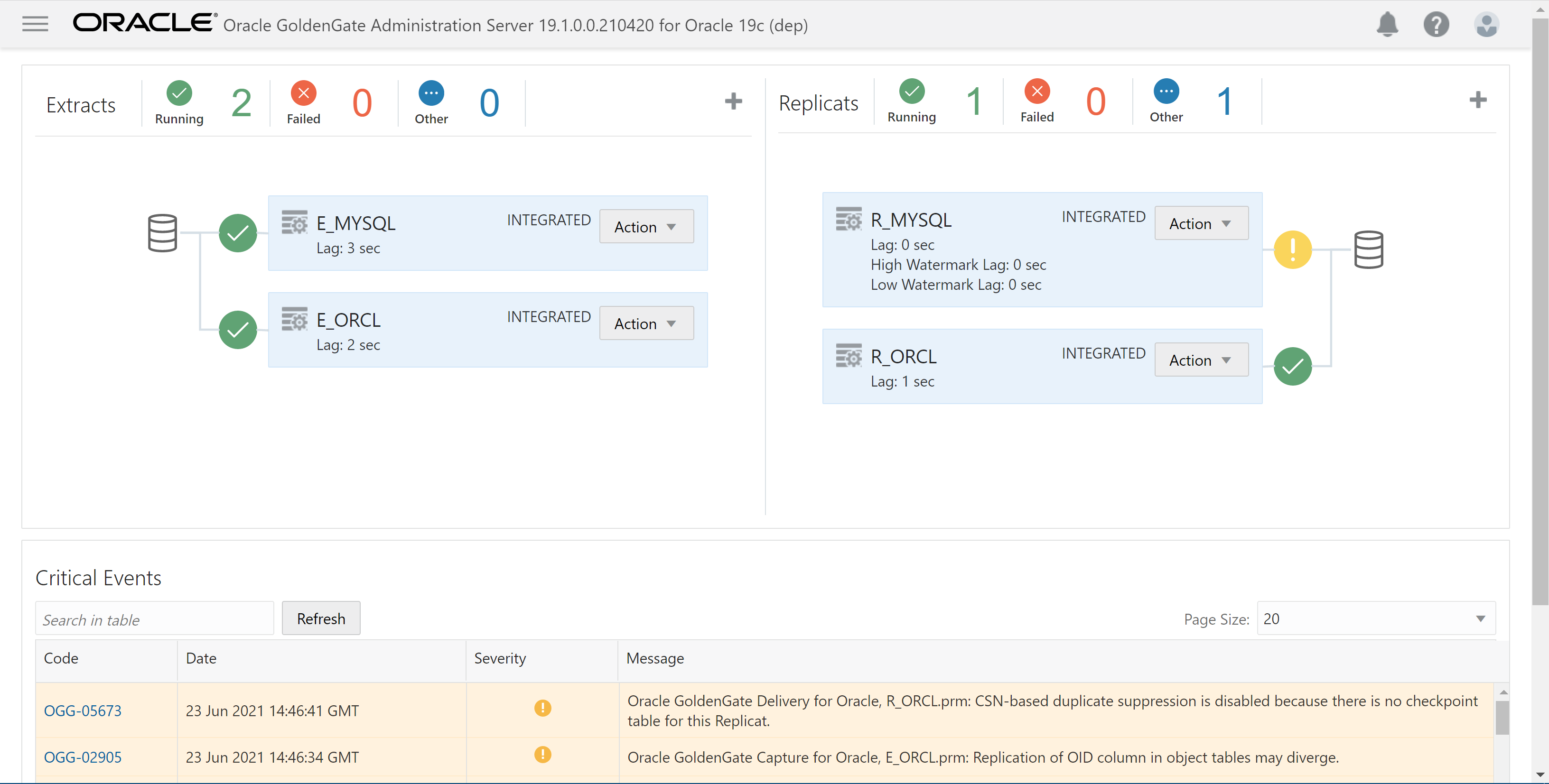Image resolution: width=1549 pixels, height=784 pixels.
Task: Open the notifications bell
Action: (x=1387, y=25)
